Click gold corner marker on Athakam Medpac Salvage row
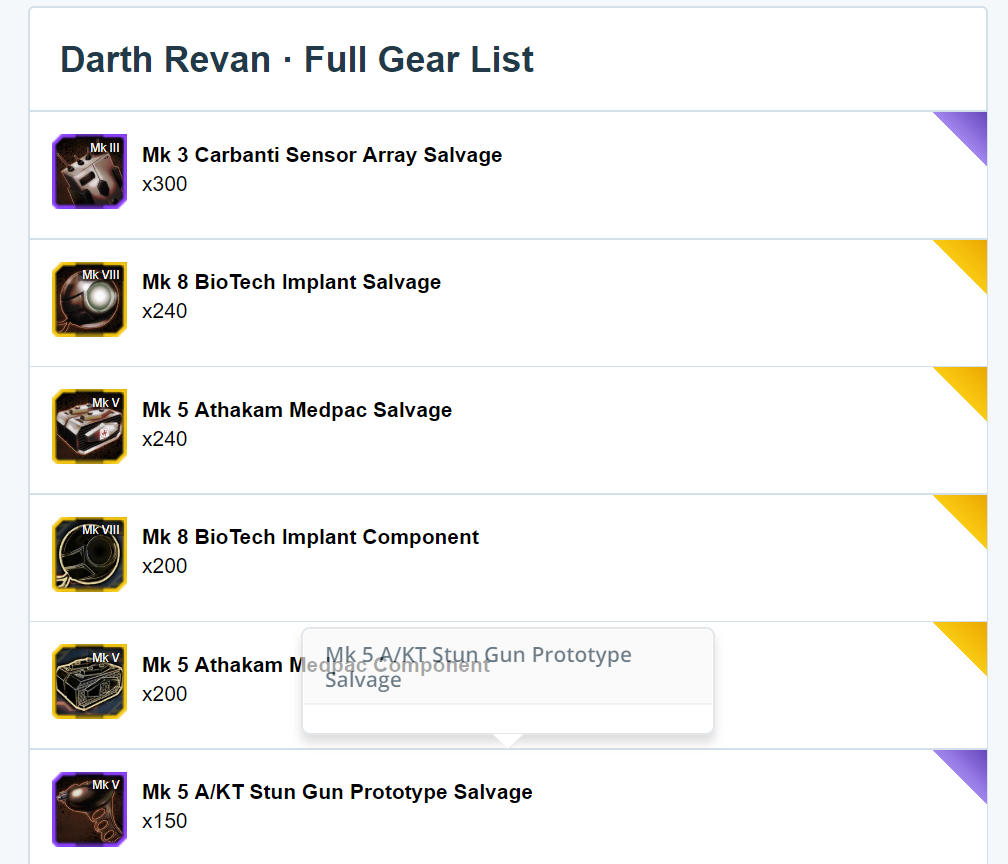This screenshot has height=864, width=1008. tap(969, 383)
